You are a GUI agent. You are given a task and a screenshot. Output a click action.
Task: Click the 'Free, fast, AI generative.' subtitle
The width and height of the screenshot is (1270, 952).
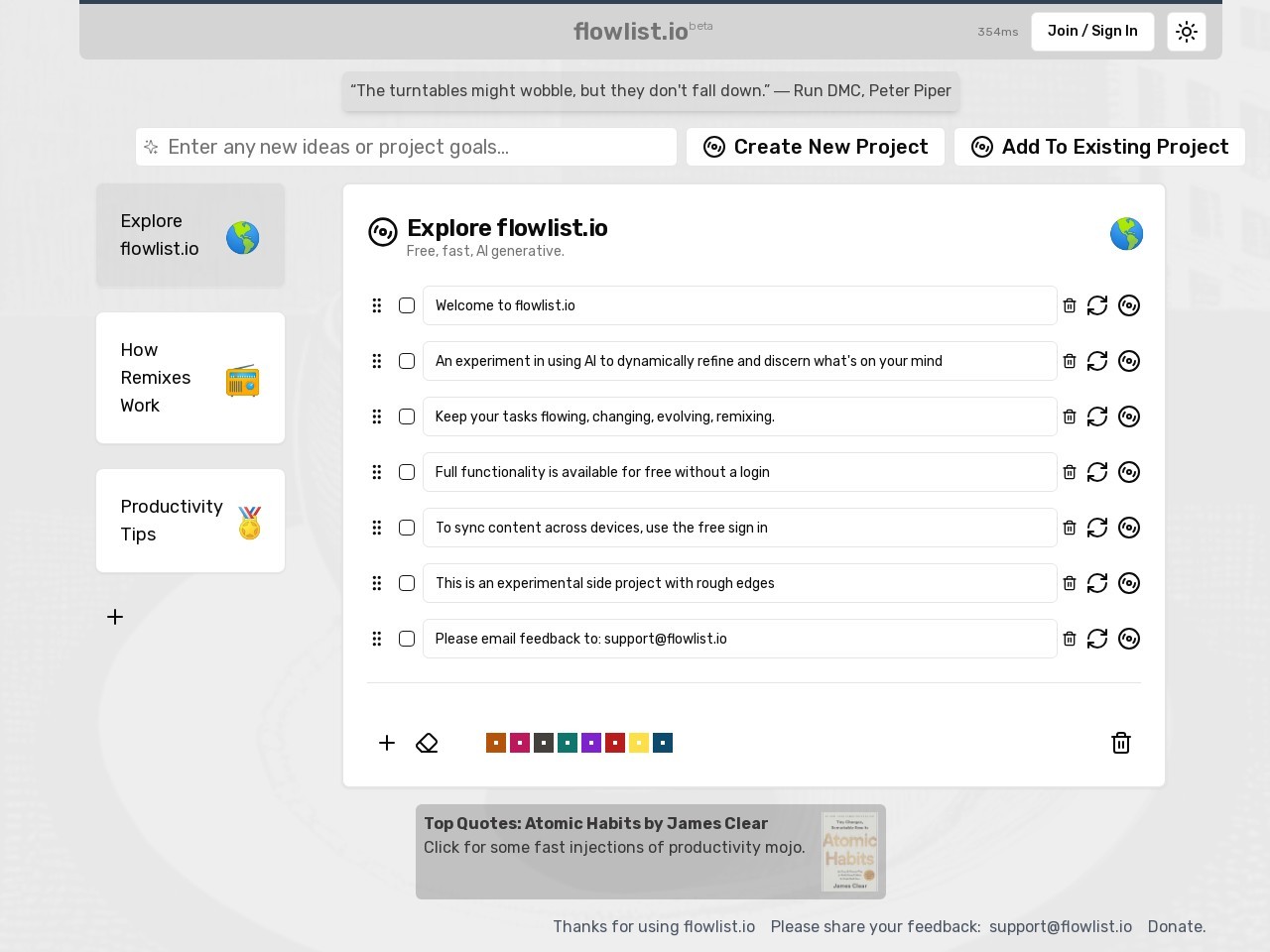click(x=485, y=251)
